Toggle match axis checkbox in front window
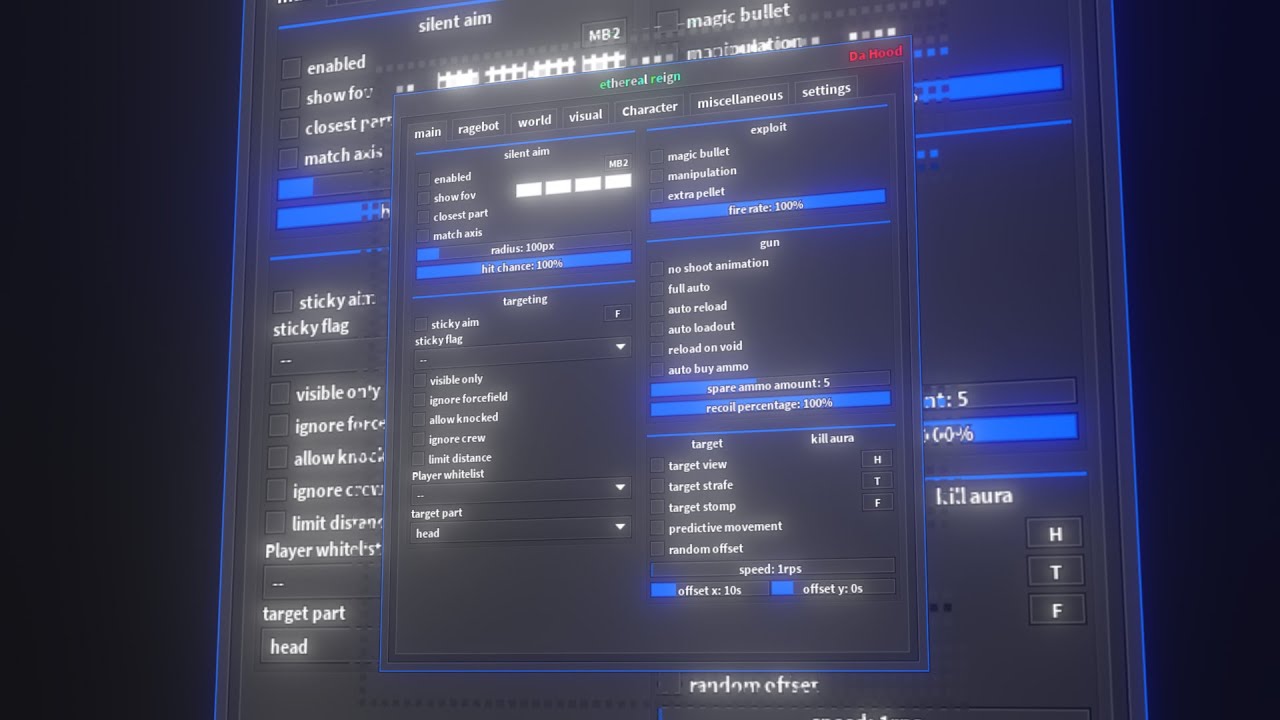Screen dimensions: 1280x720 tap(423, 236)
